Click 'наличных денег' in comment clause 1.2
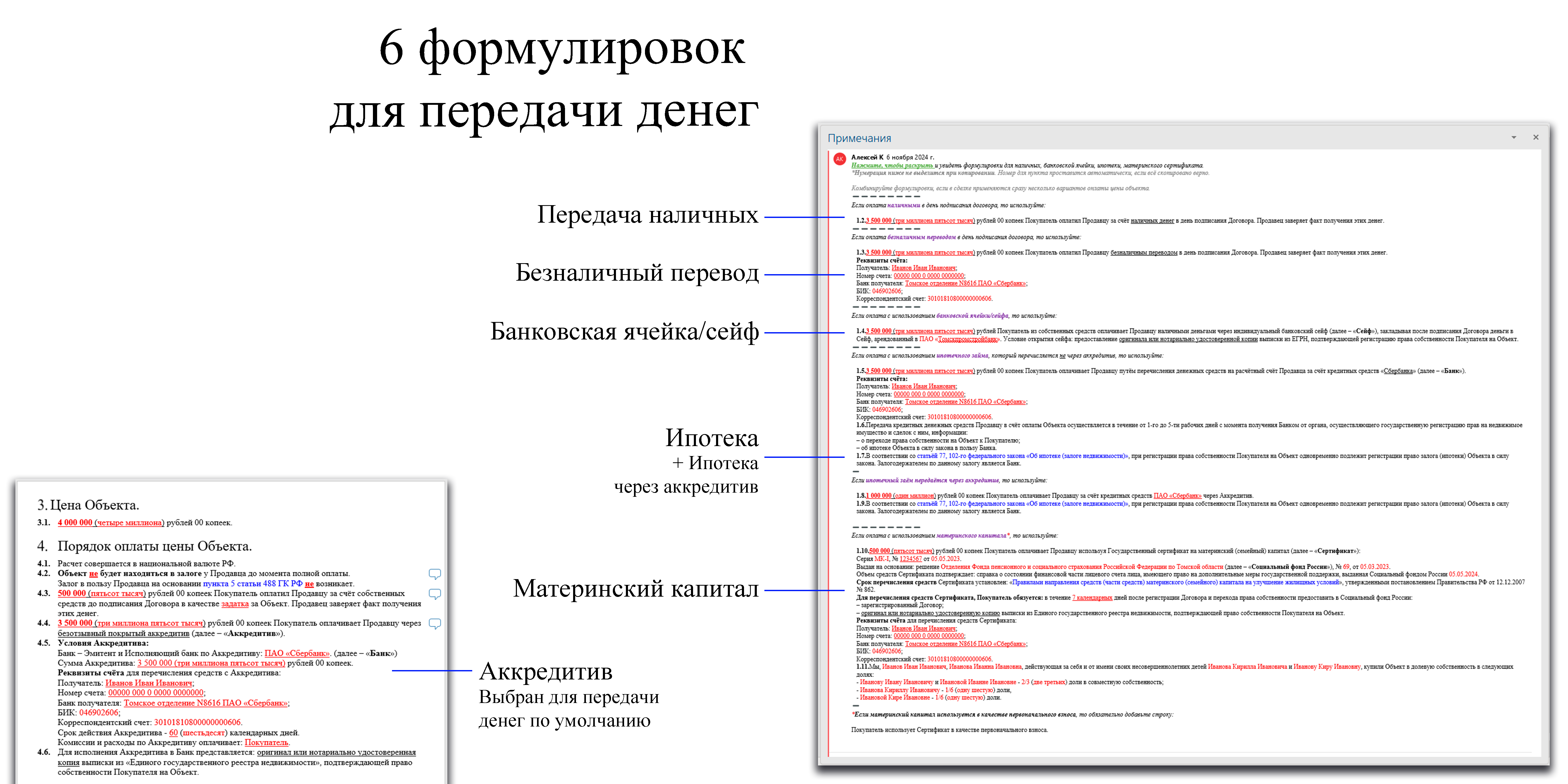Viewport: 1568px width, 784px height. pyautogui.click(x=1152, y=221)
